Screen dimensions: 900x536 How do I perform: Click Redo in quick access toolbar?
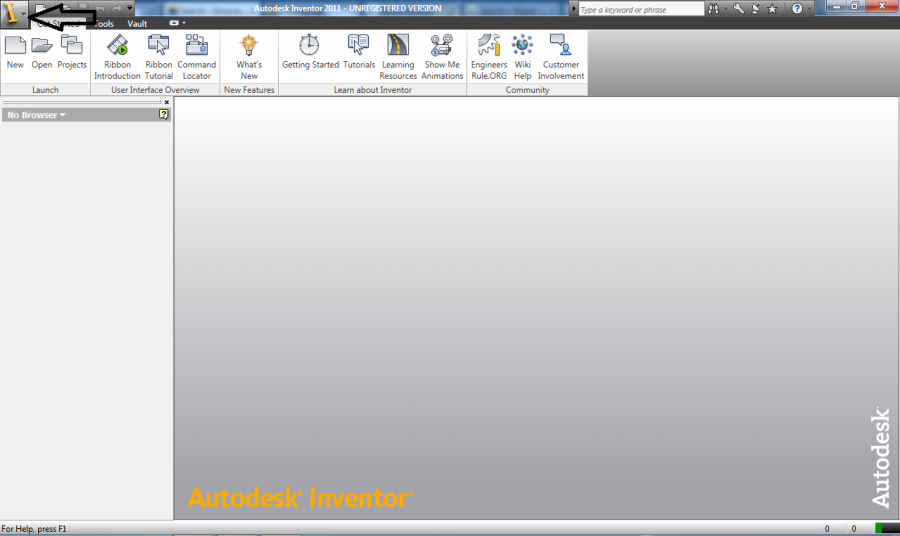click(117, 8)
